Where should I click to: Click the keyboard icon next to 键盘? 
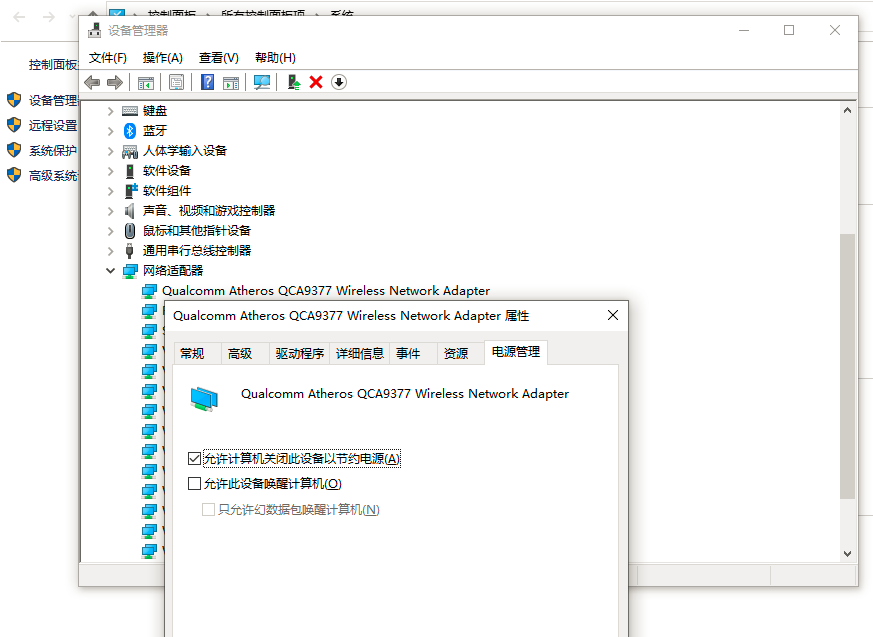coord(130,111)
